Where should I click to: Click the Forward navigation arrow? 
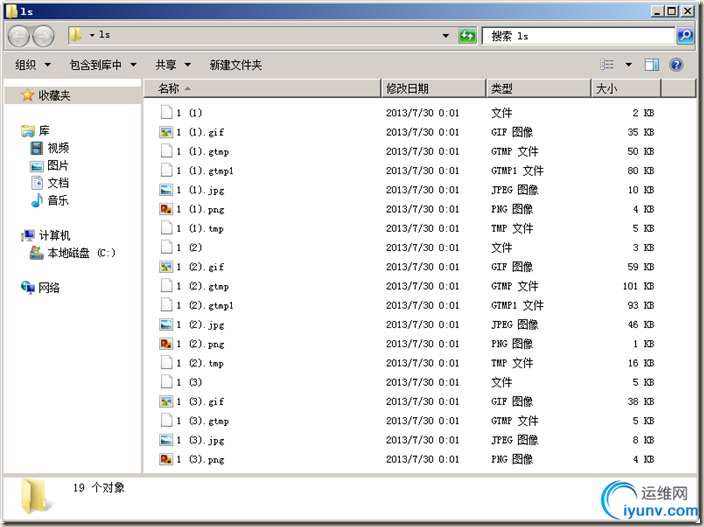44,36
